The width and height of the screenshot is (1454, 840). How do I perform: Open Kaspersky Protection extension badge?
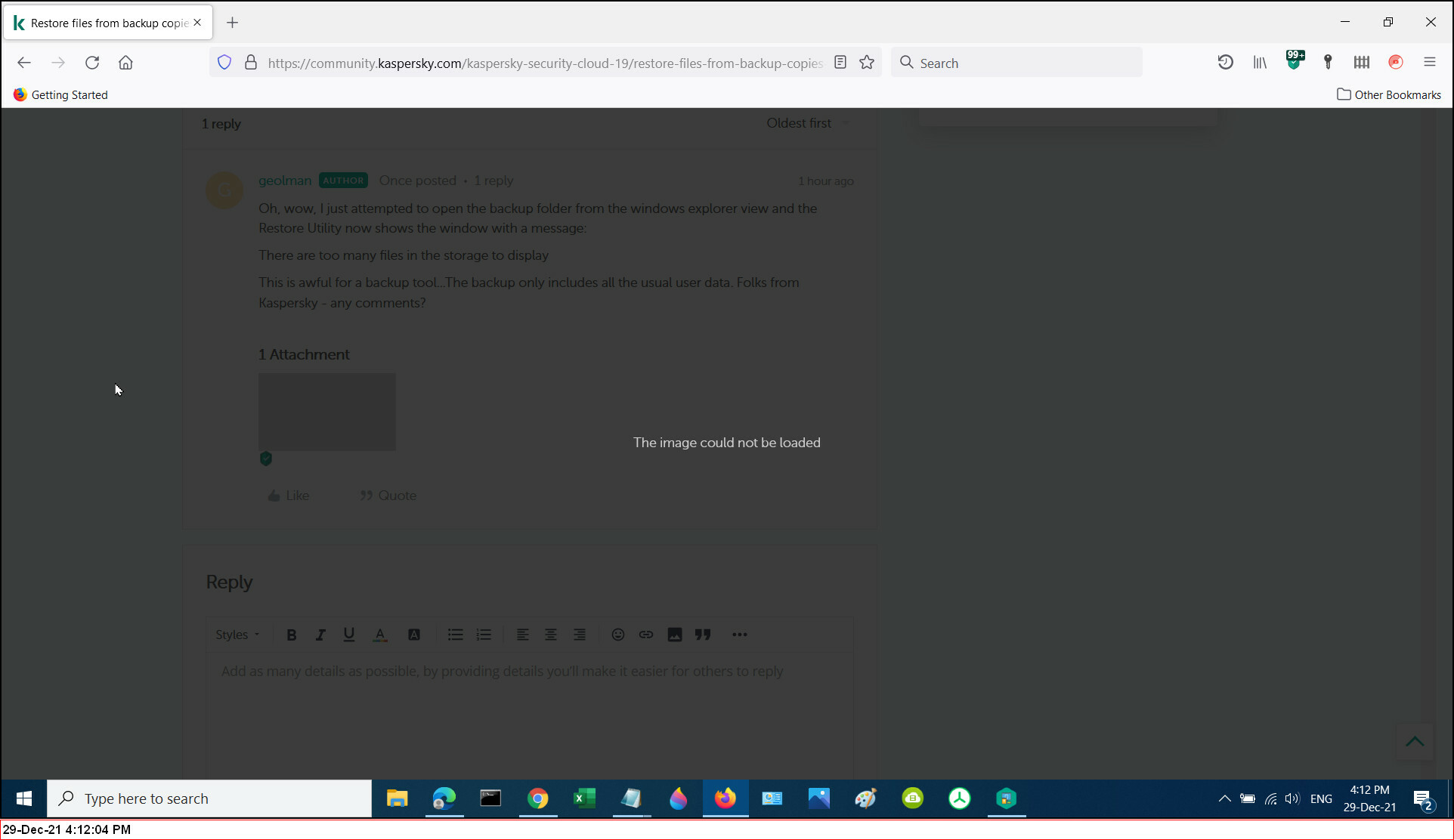coord(1295,60)
